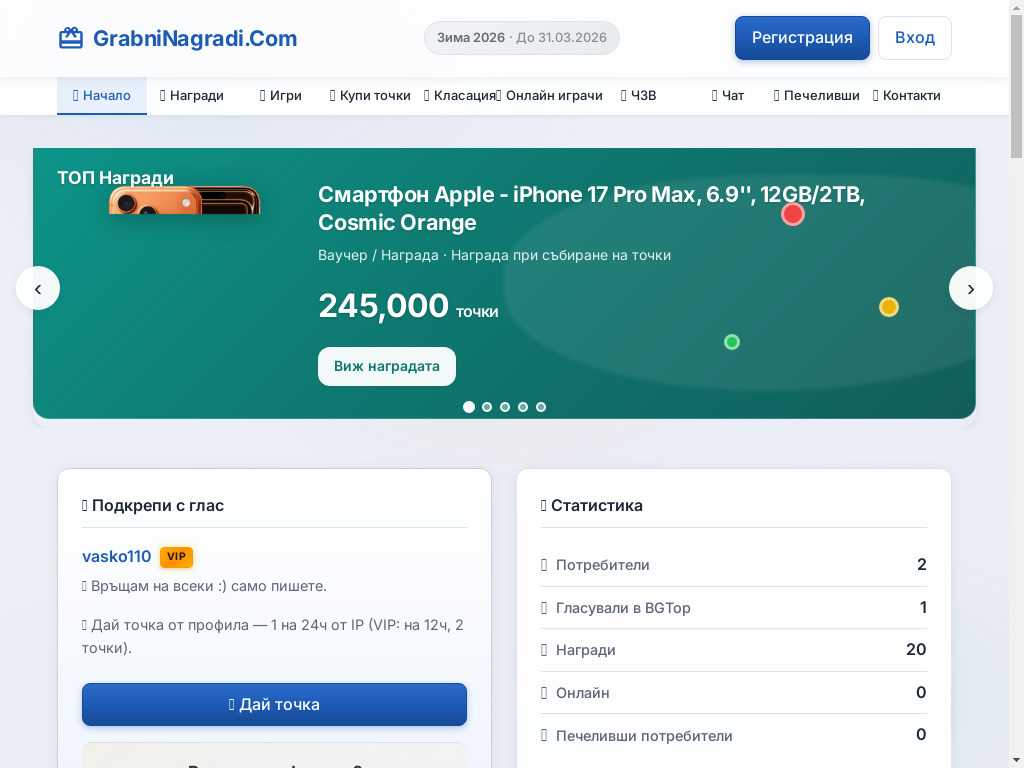The width and height of the screenshot is (1024, 768).
Task: Click the green floating dot in banner
Action: 731,342
